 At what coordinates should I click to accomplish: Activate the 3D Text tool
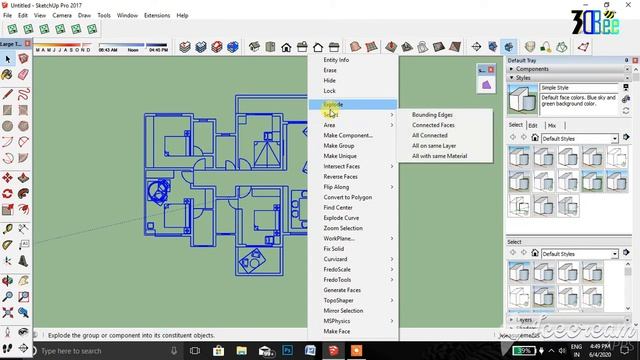[23, 261]
